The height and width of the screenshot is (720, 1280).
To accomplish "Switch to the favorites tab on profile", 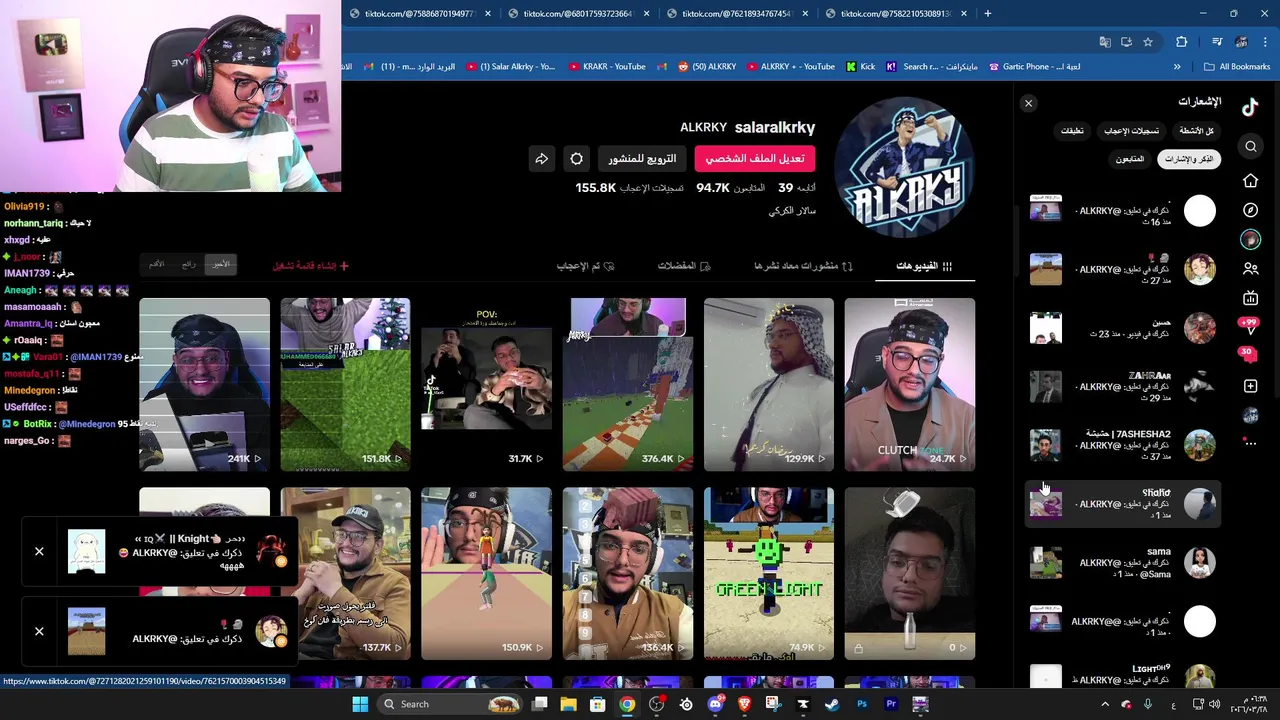I will pos(684,266).
